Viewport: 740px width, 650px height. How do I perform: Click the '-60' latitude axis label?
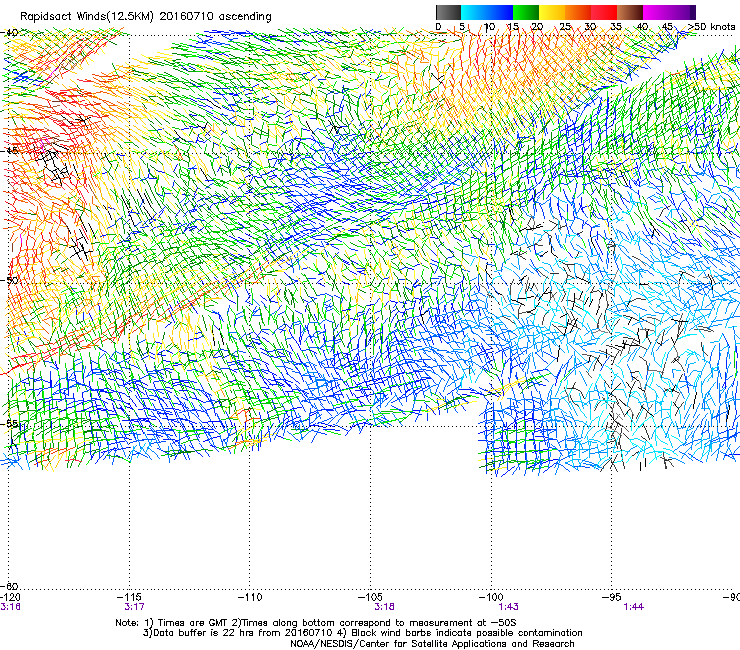(10, 586)
